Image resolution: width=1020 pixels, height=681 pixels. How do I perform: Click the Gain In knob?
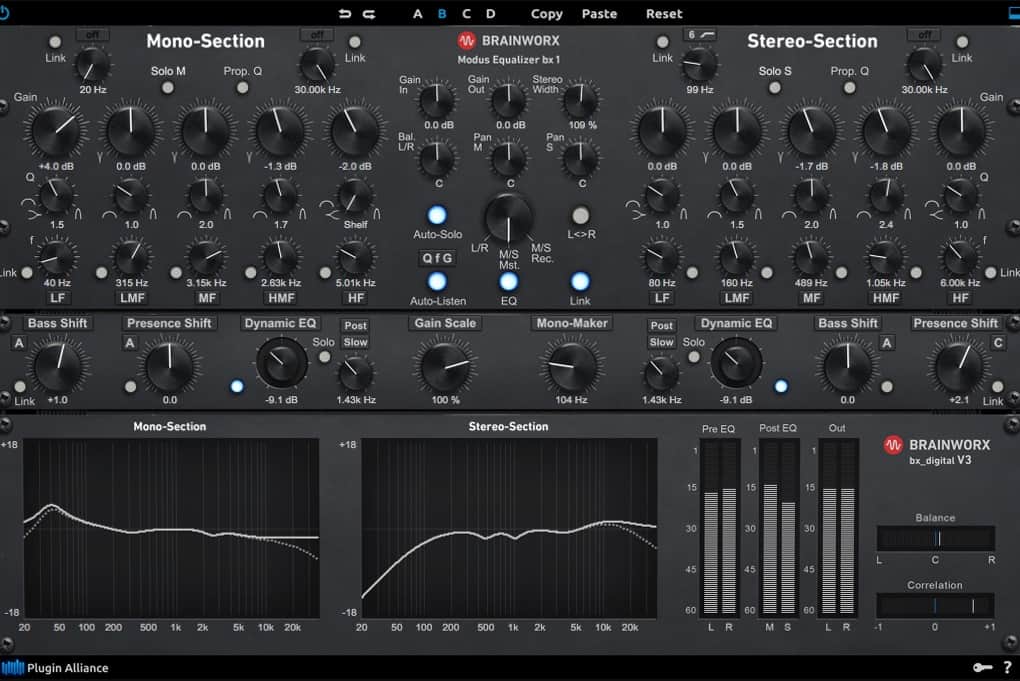coord(437,100)
